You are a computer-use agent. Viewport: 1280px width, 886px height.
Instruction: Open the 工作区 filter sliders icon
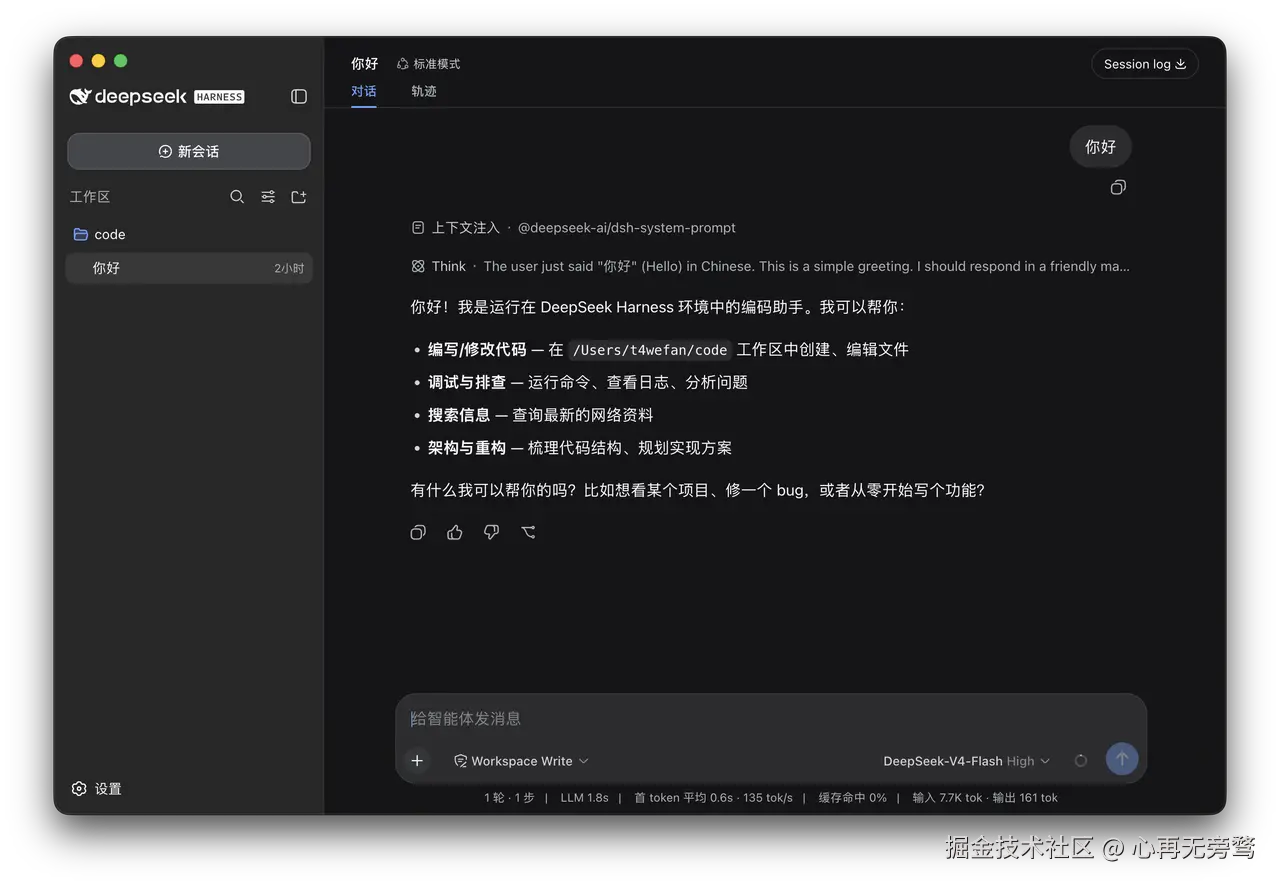tap(268, 197)
